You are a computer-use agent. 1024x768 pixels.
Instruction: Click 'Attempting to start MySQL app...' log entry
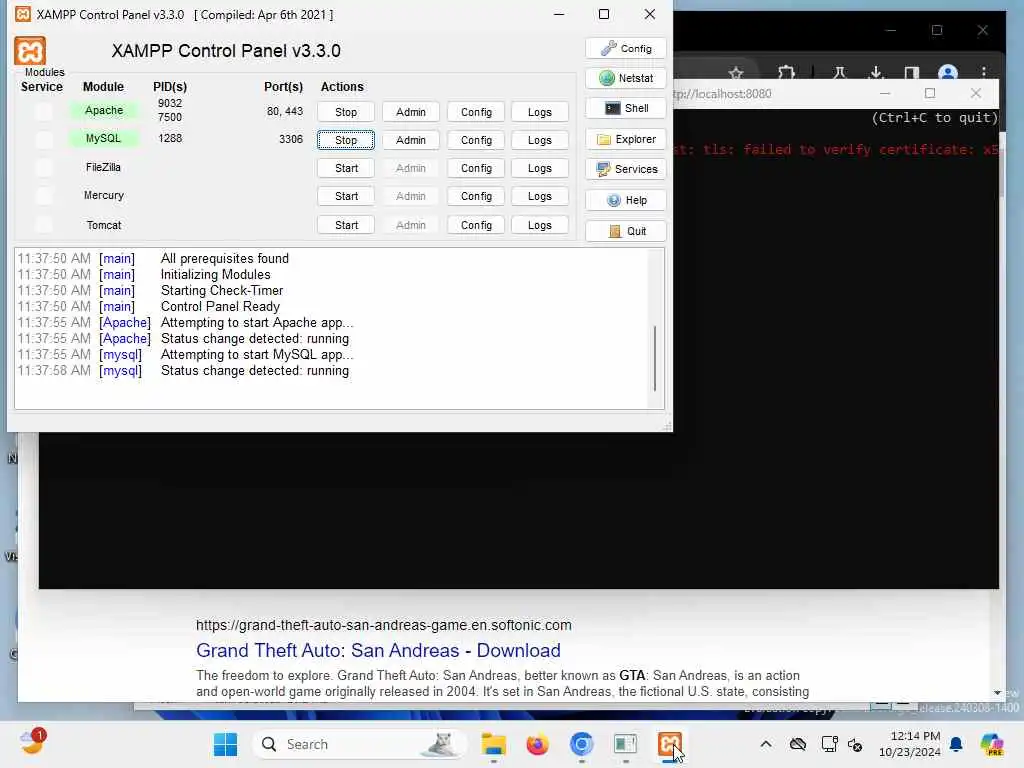click(257, 355)
